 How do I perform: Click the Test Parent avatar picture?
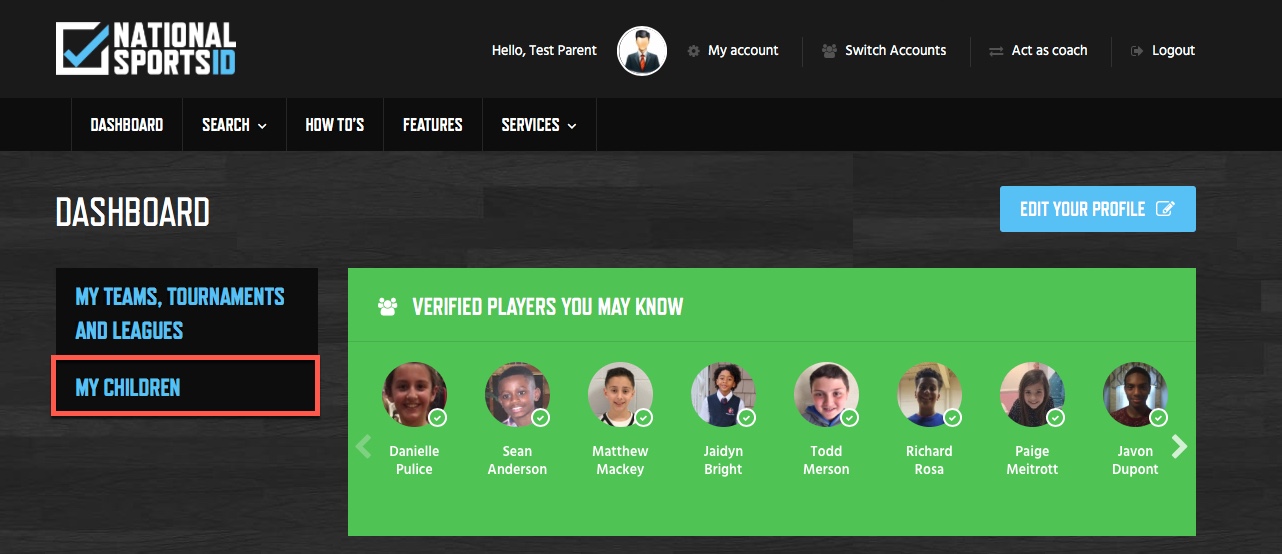(x=642, y=51)
